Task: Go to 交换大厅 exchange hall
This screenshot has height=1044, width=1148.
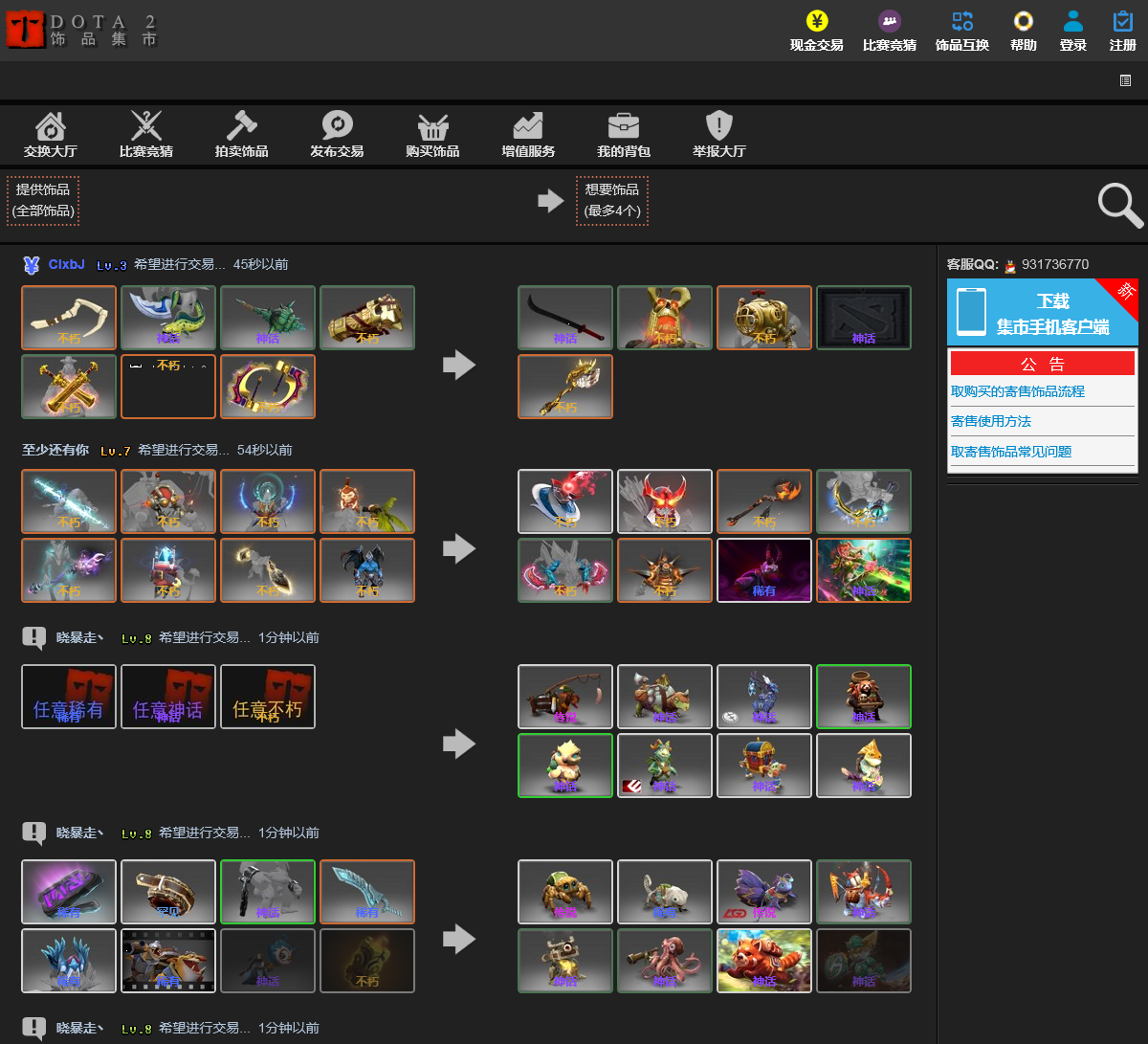Action: [50, 134]
